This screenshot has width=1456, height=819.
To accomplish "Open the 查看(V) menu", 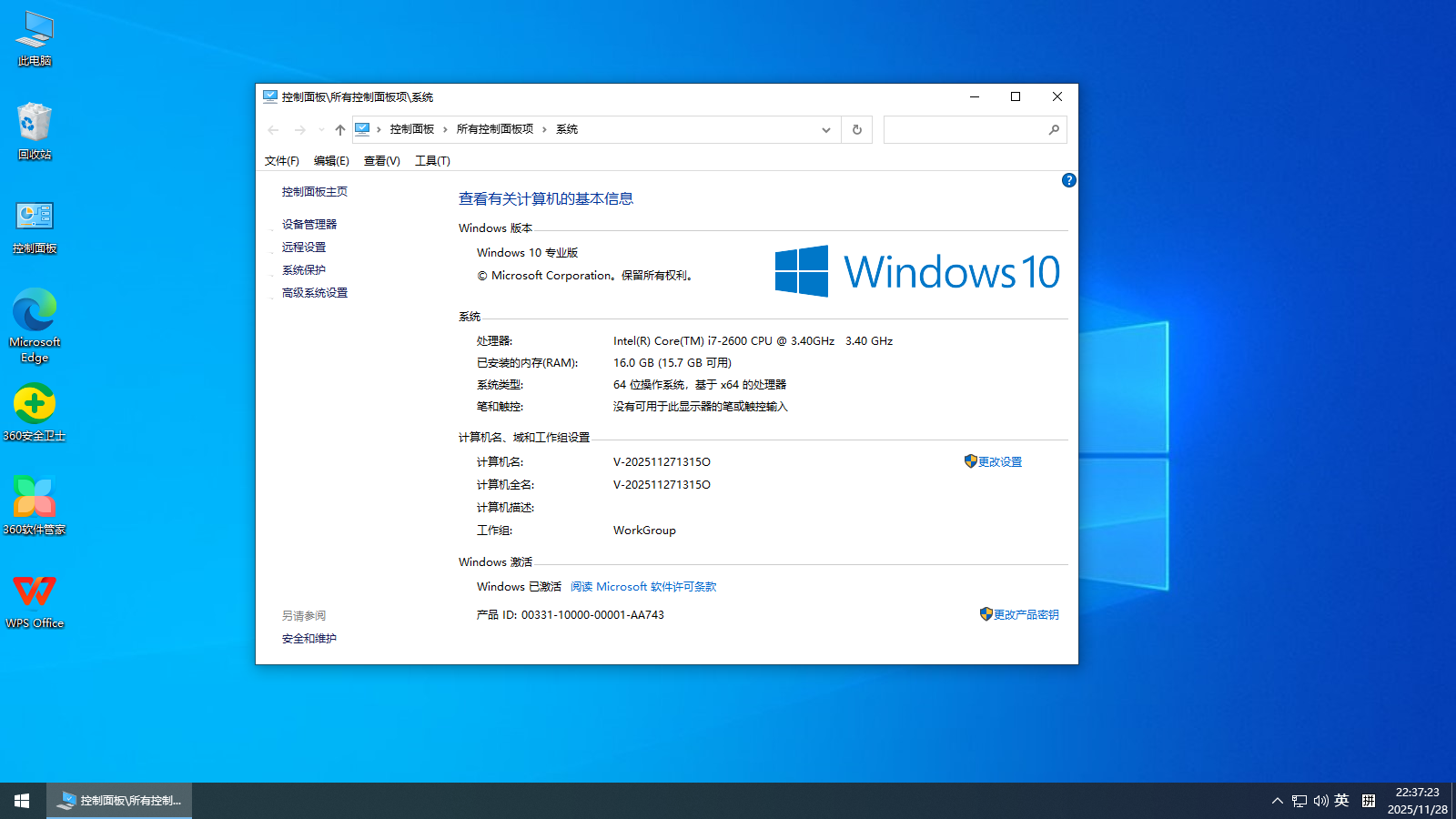I will point(381,160).
